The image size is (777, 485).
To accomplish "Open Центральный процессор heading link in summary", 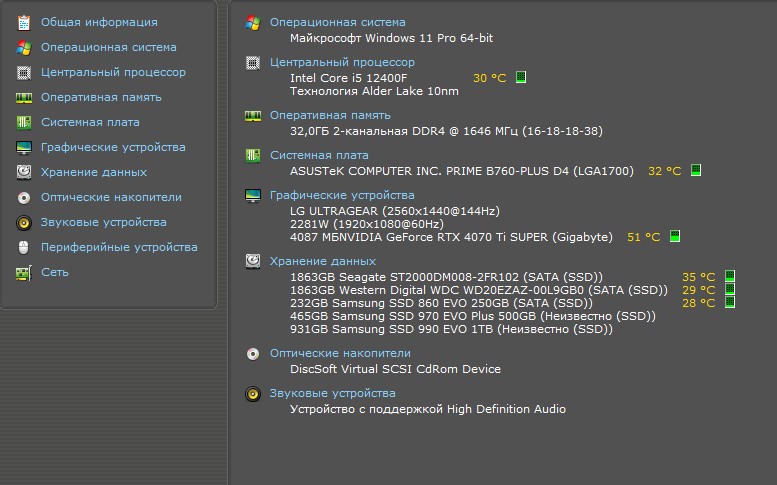I will pyautogui.click(x=342, y=62).
